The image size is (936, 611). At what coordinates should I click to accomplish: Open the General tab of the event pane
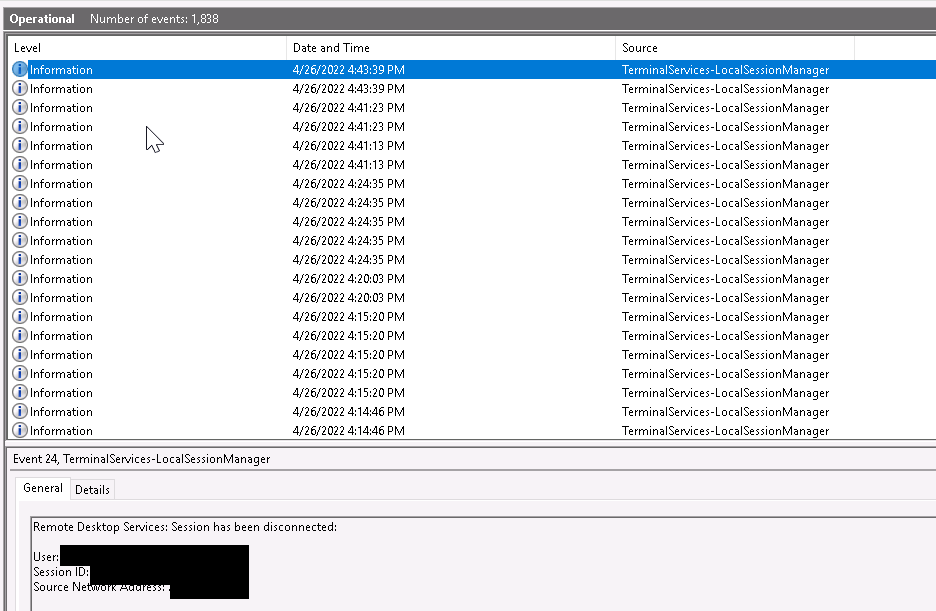click(x=42, y=488)
